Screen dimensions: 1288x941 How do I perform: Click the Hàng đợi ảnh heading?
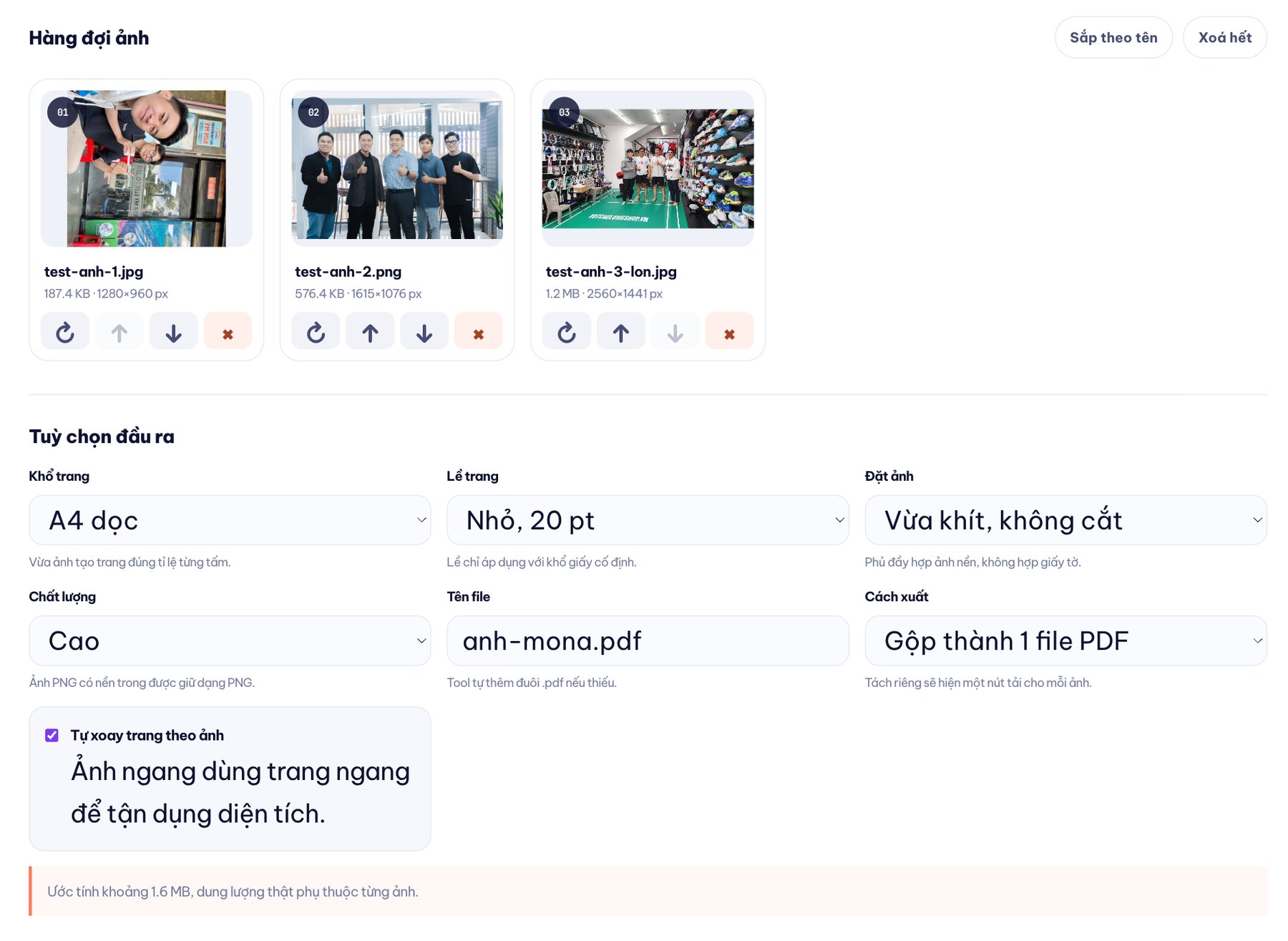point(89,38)
